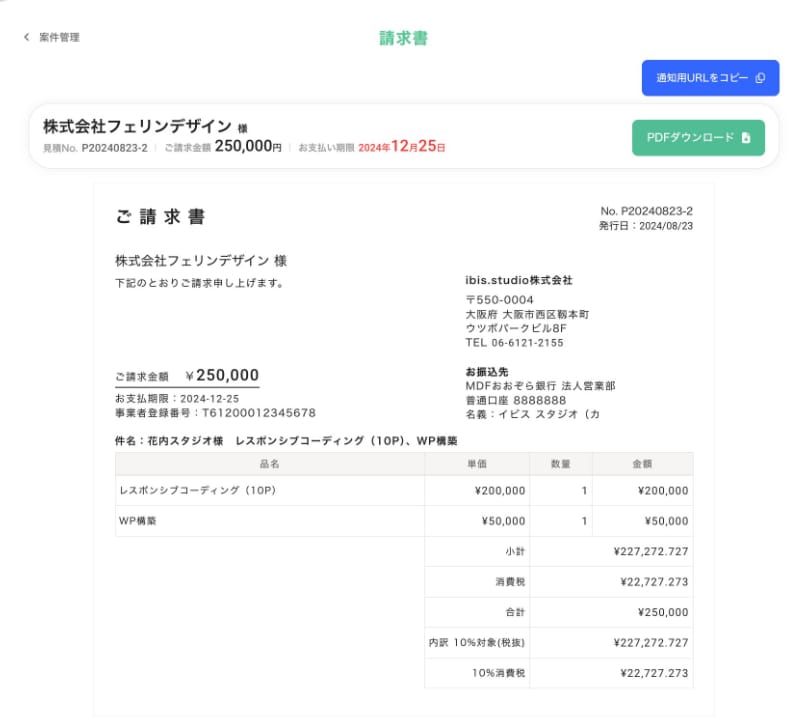The width and height of the screenshot is (800, 722).
Task: Open the 案件管理 link
Action: pos(59,37)
